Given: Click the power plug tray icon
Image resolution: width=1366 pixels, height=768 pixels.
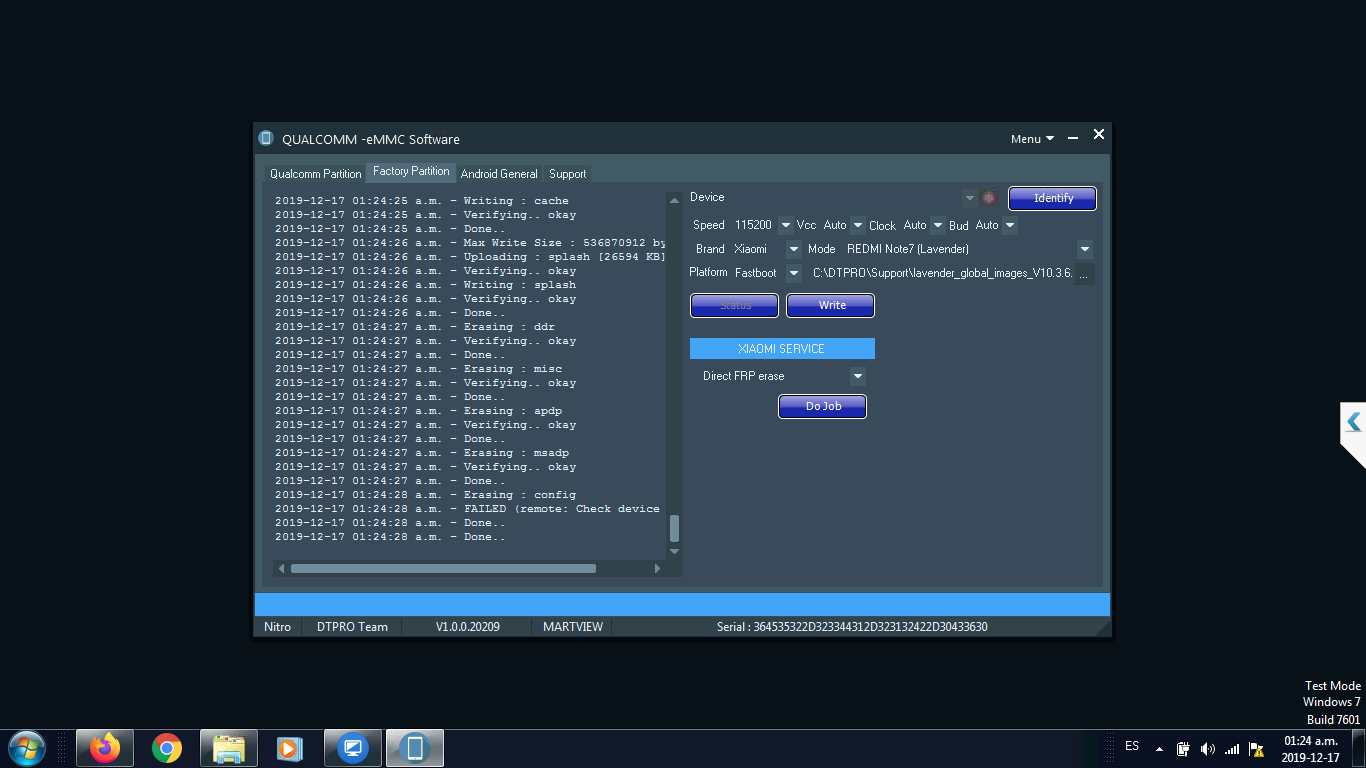Looking at the screenshot, I should coord(1183,748).
